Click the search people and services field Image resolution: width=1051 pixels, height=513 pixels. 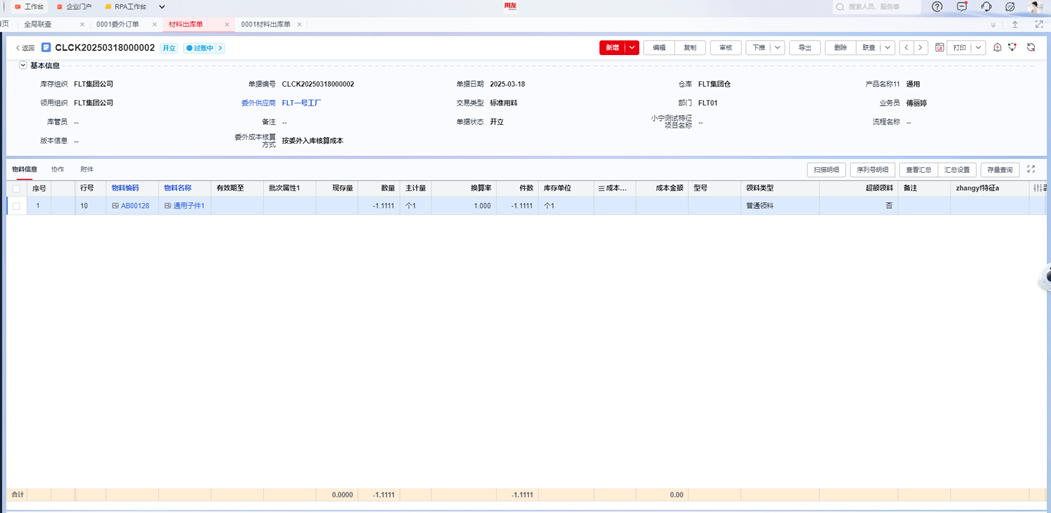(x=877, y=7)
